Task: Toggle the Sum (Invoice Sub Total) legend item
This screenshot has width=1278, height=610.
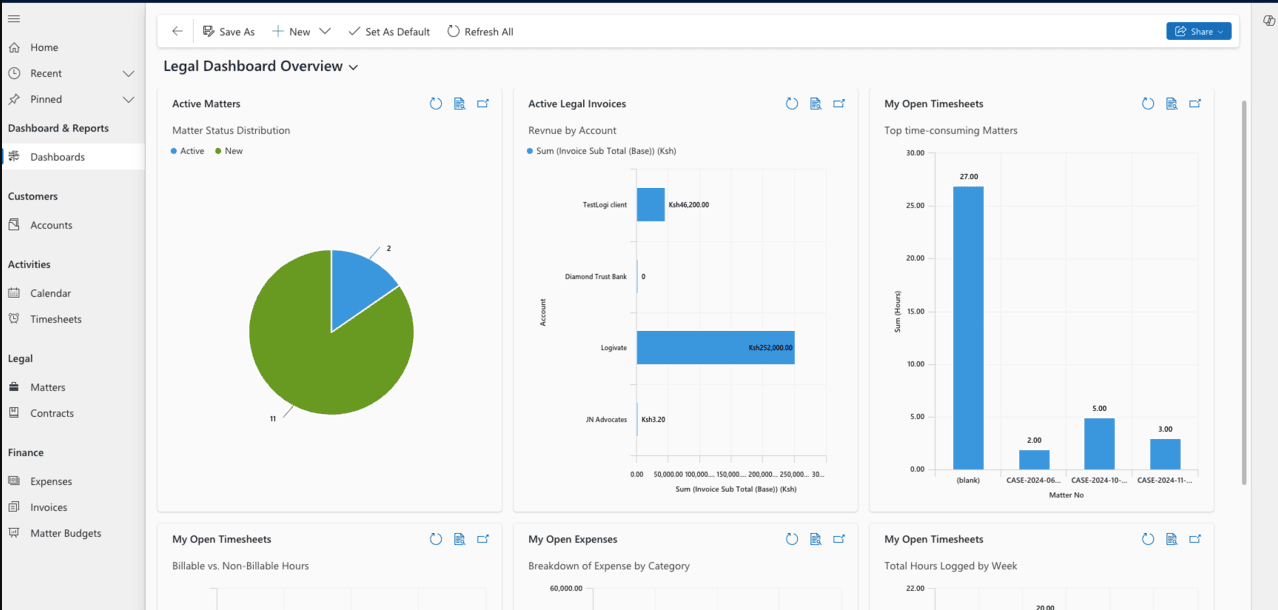Action: tap(602, 151)
